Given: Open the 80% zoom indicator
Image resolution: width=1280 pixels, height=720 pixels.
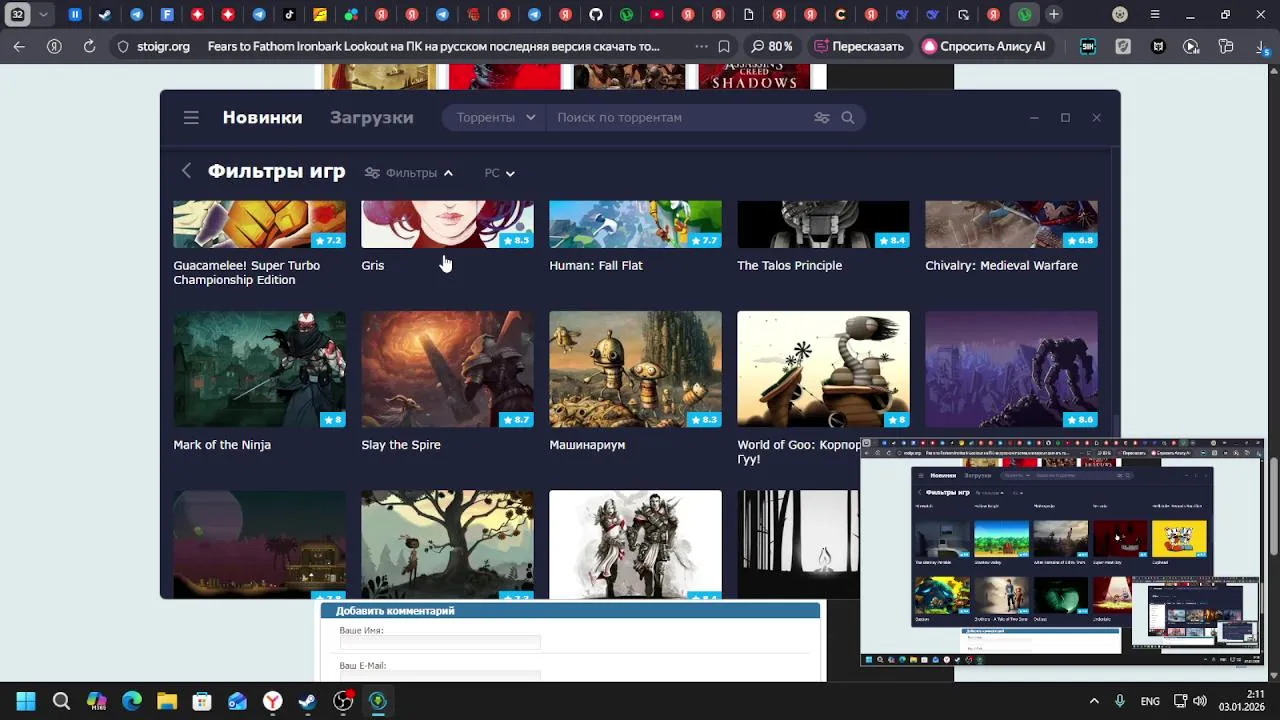Looking at the screenshot, I should pos(772,46).
